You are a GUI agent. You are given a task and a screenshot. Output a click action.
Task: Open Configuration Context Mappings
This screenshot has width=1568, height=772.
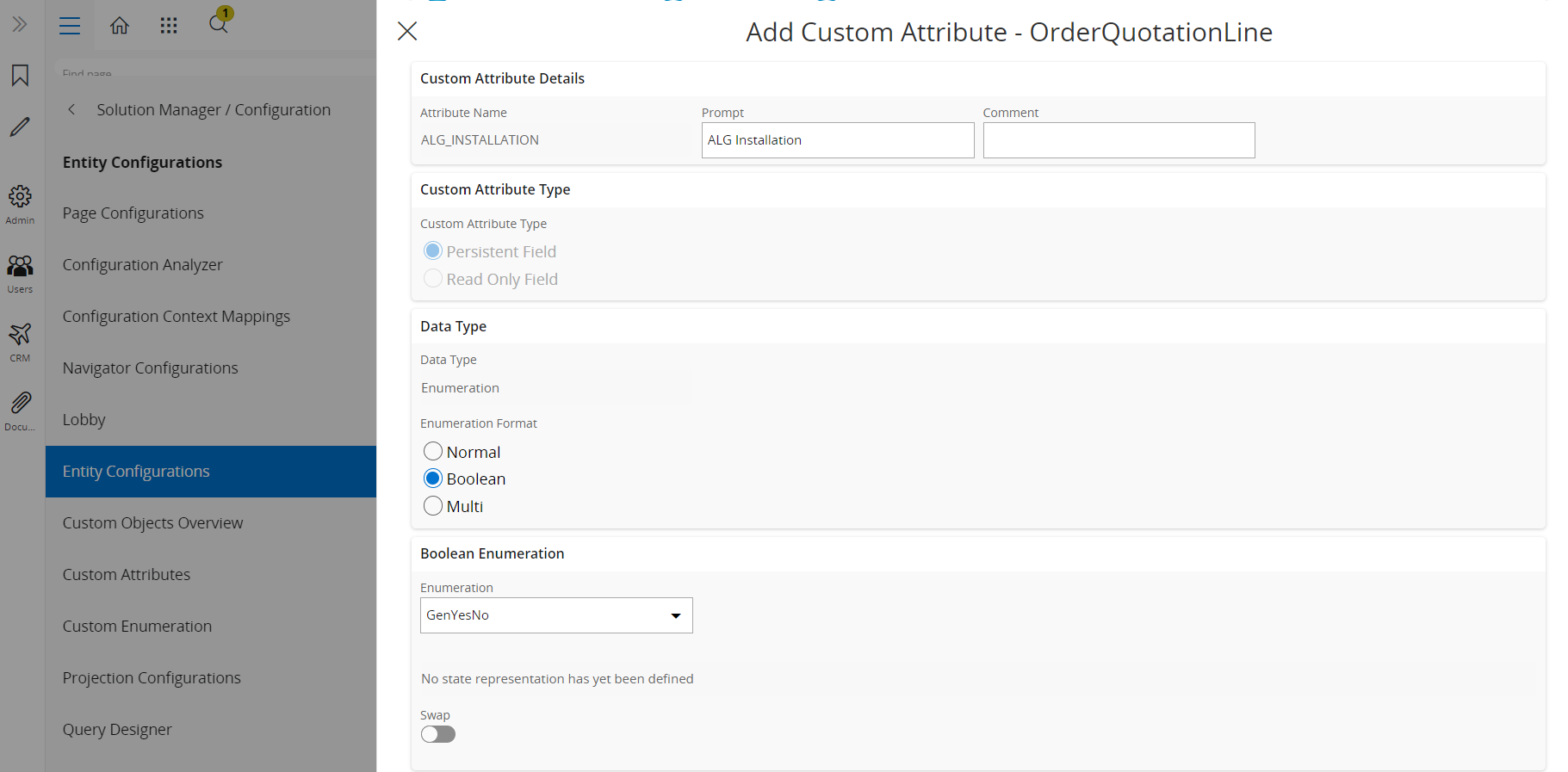(211, 316)
